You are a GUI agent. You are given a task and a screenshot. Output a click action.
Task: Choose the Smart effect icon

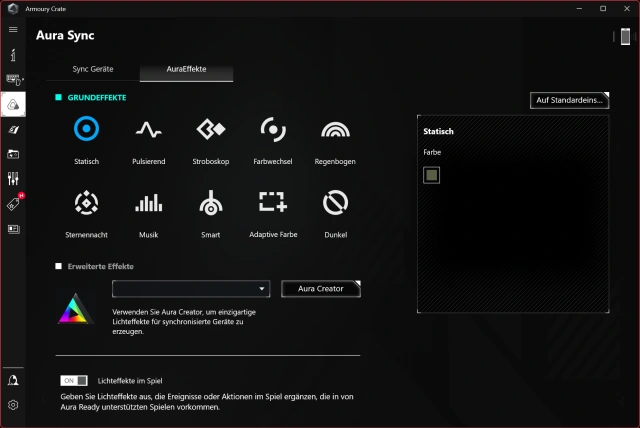tap(211, 203)
